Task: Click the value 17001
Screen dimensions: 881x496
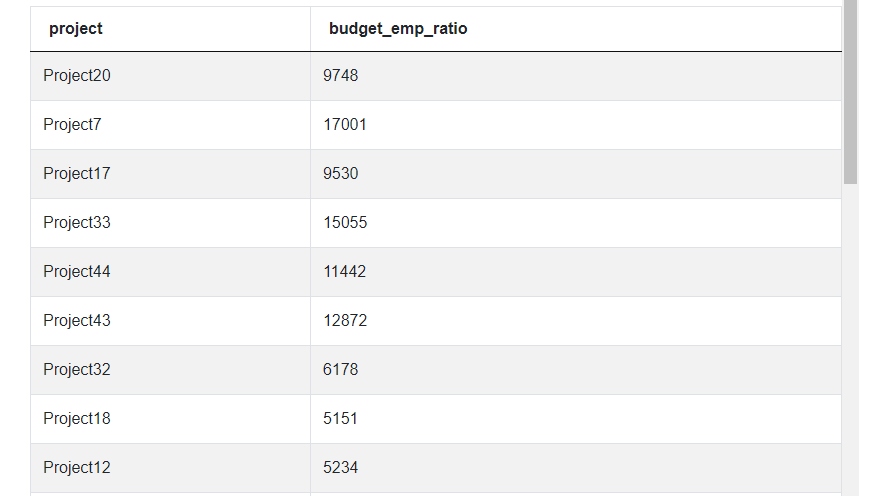Action: pyautogui.click(x=345, y=124)
